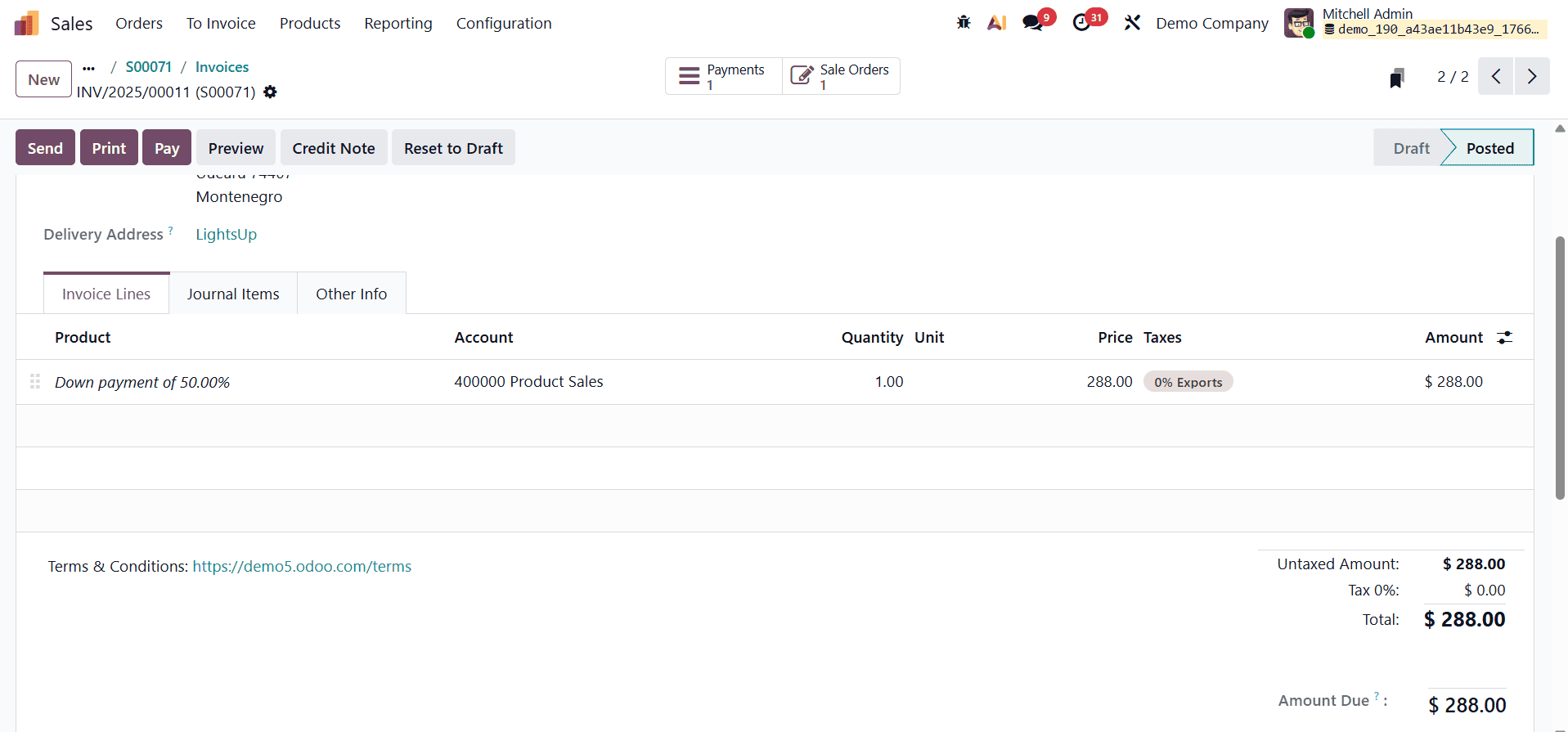Screen dimensions: 1568x732
Task: Click the Posted status stage
Action: tap(1489, 148)
